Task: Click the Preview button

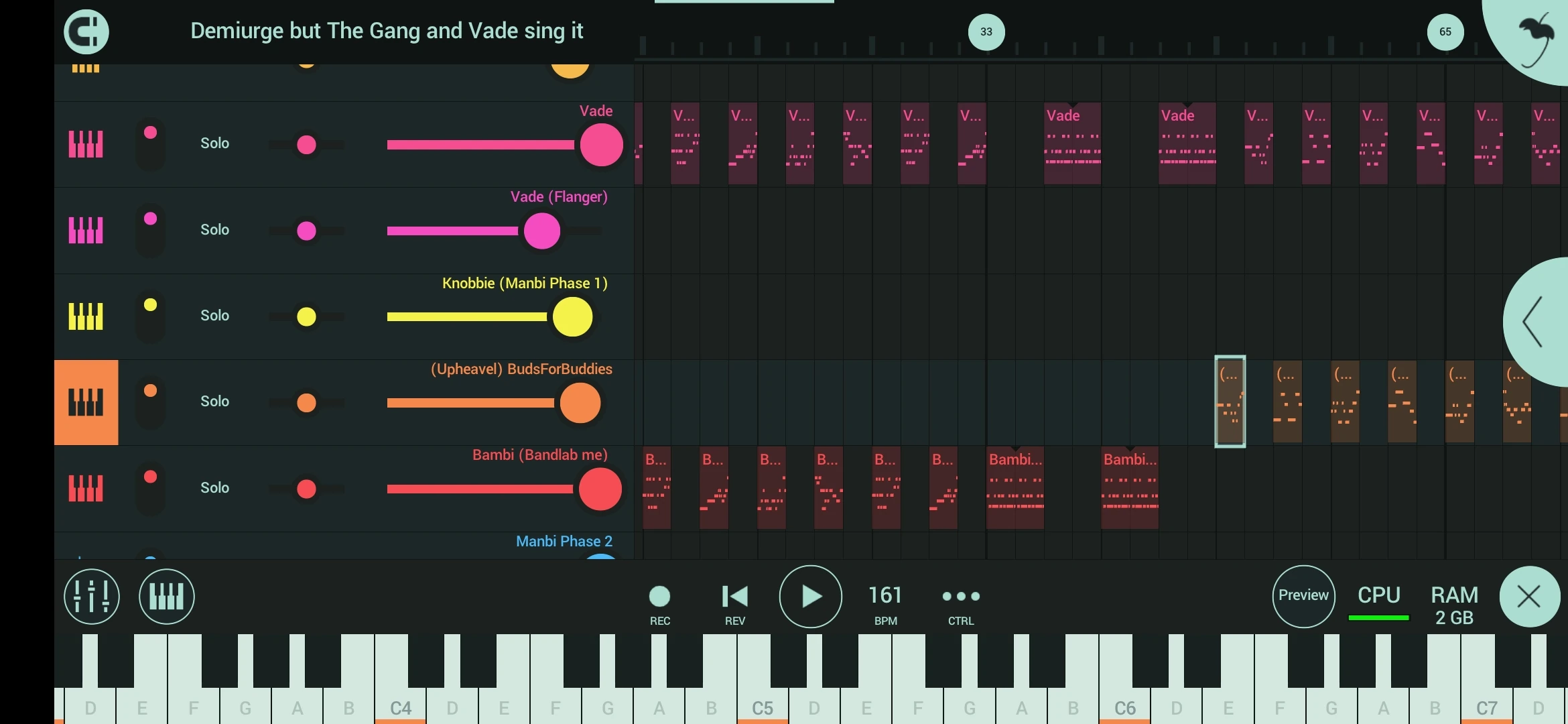Action: coord(1303,595)
